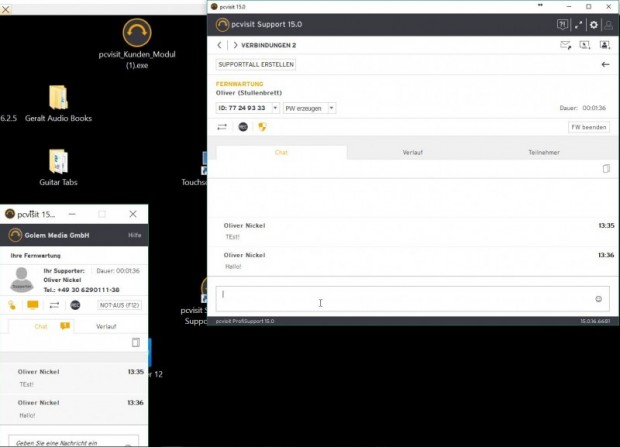The width and height of the screenshot is (620, 447).
Task: Click the ID: 77 24 93 33 field text
Action: tap(242, 108)
